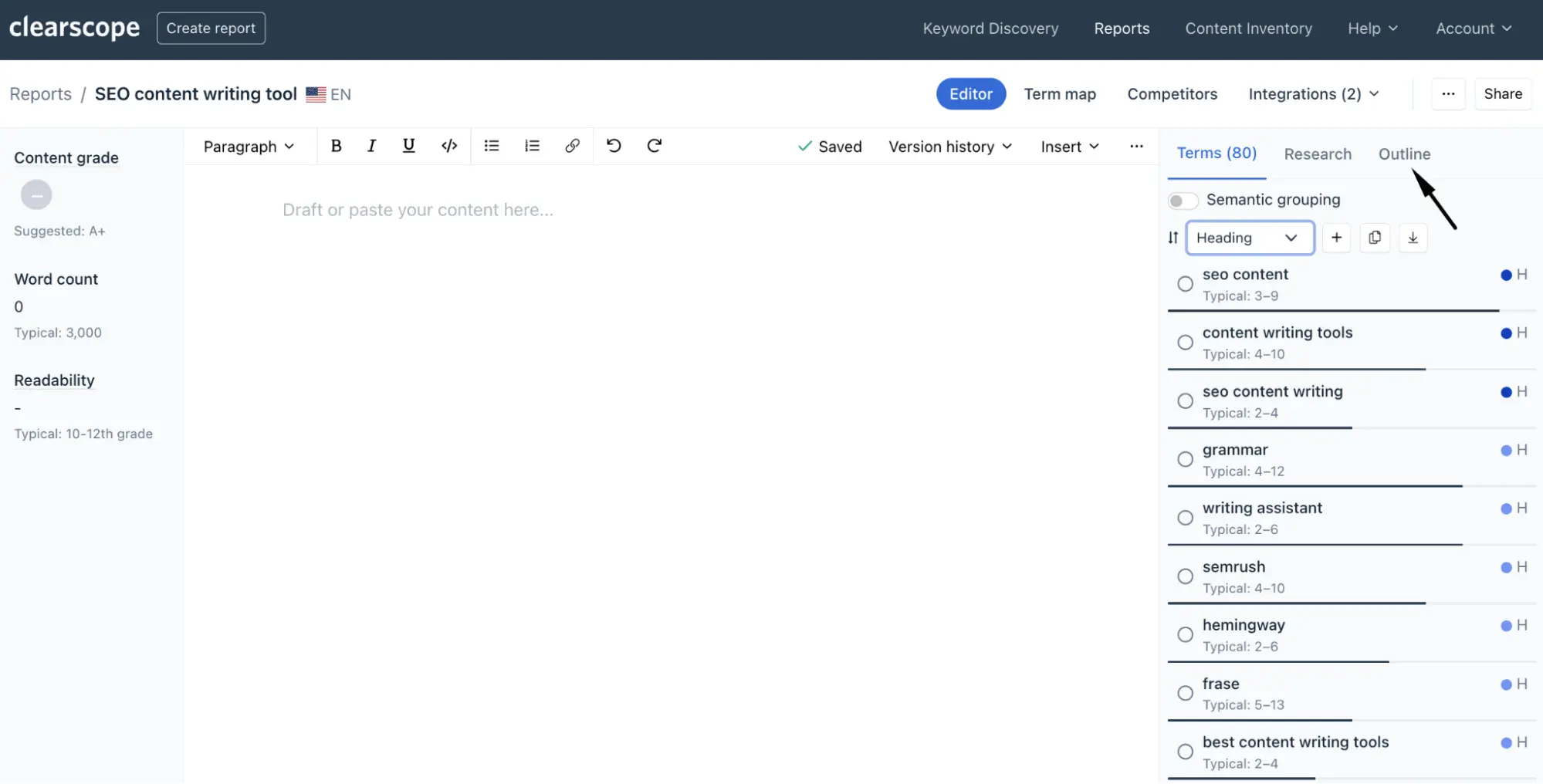Go to the clearscope home logo
1543x784 pixels.
(74, 28)
